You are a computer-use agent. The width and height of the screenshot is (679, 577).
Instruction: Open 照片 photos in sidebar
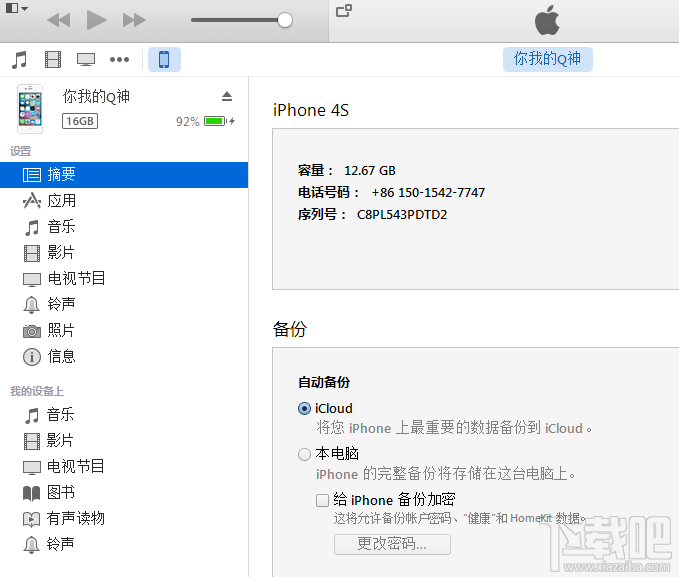click(x=124, y=331)
